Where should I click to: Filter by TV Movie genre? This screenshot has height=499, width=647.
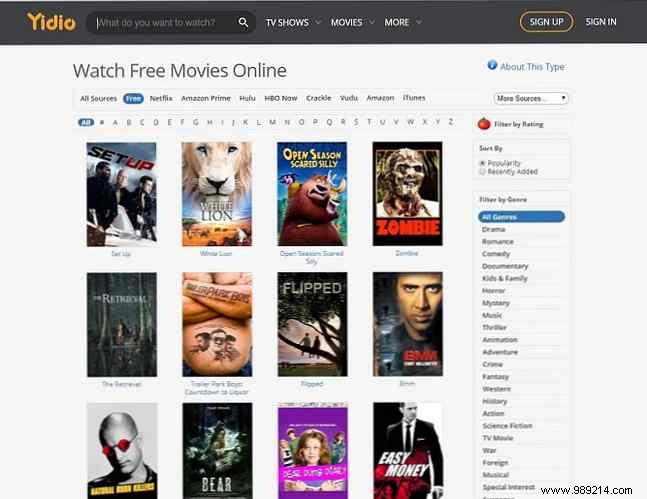click(498, 438)
